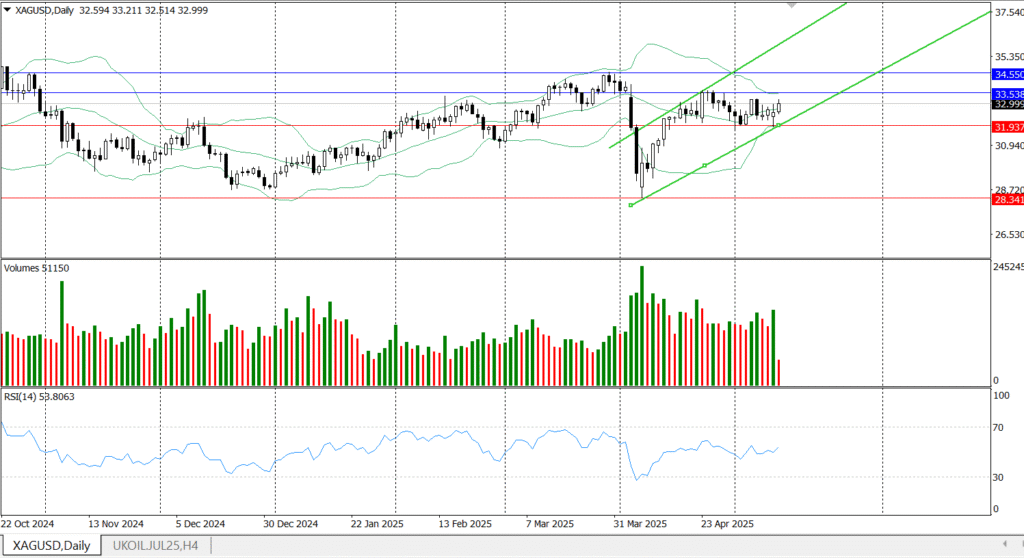This screenshot has width=1024, height=558.
Task: Grab the lowest anchor point of the green trendline
Action: point(631,205)
